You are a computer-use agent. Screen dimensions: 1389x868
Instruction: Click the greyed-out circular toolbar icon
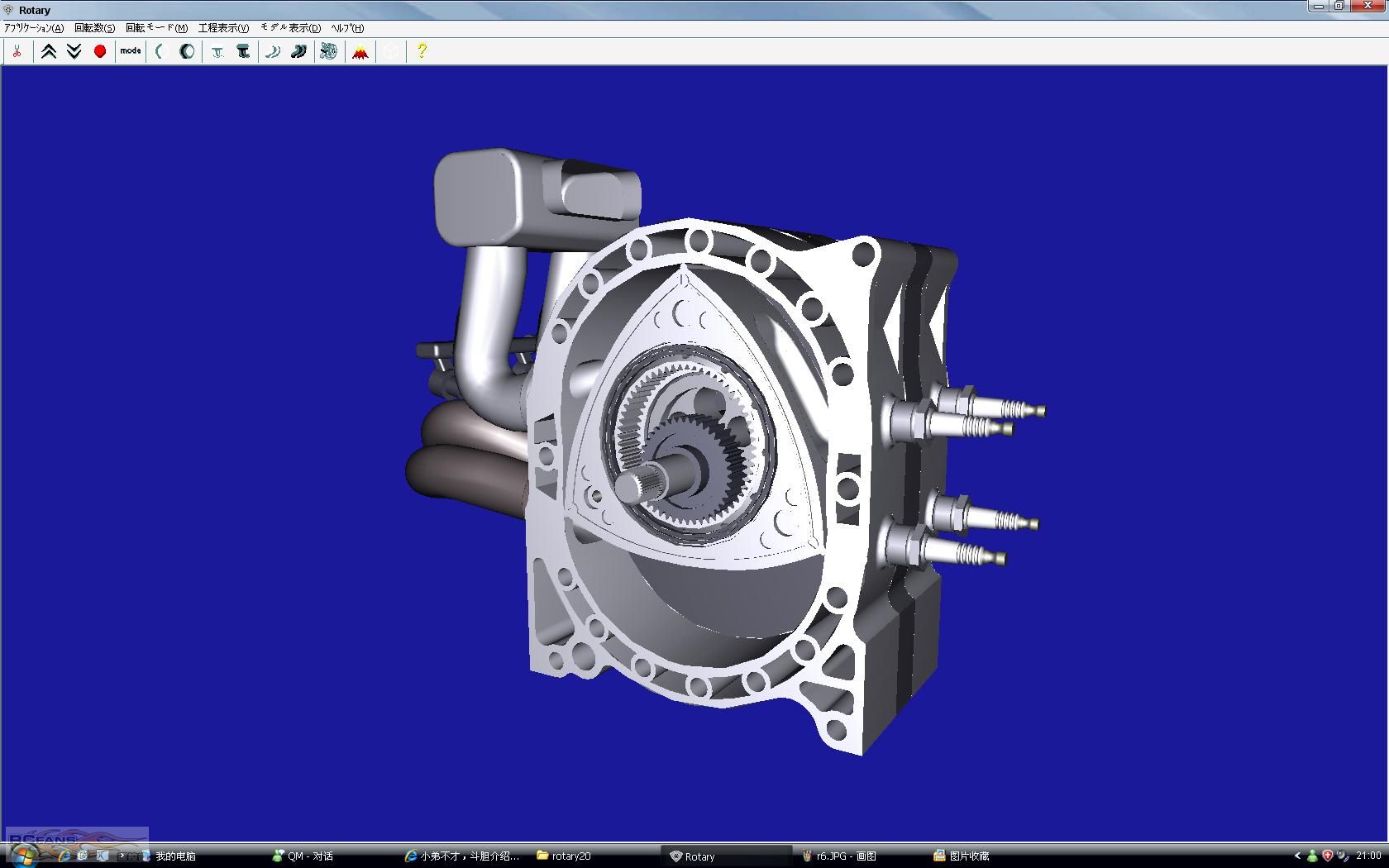pos(391,51)
